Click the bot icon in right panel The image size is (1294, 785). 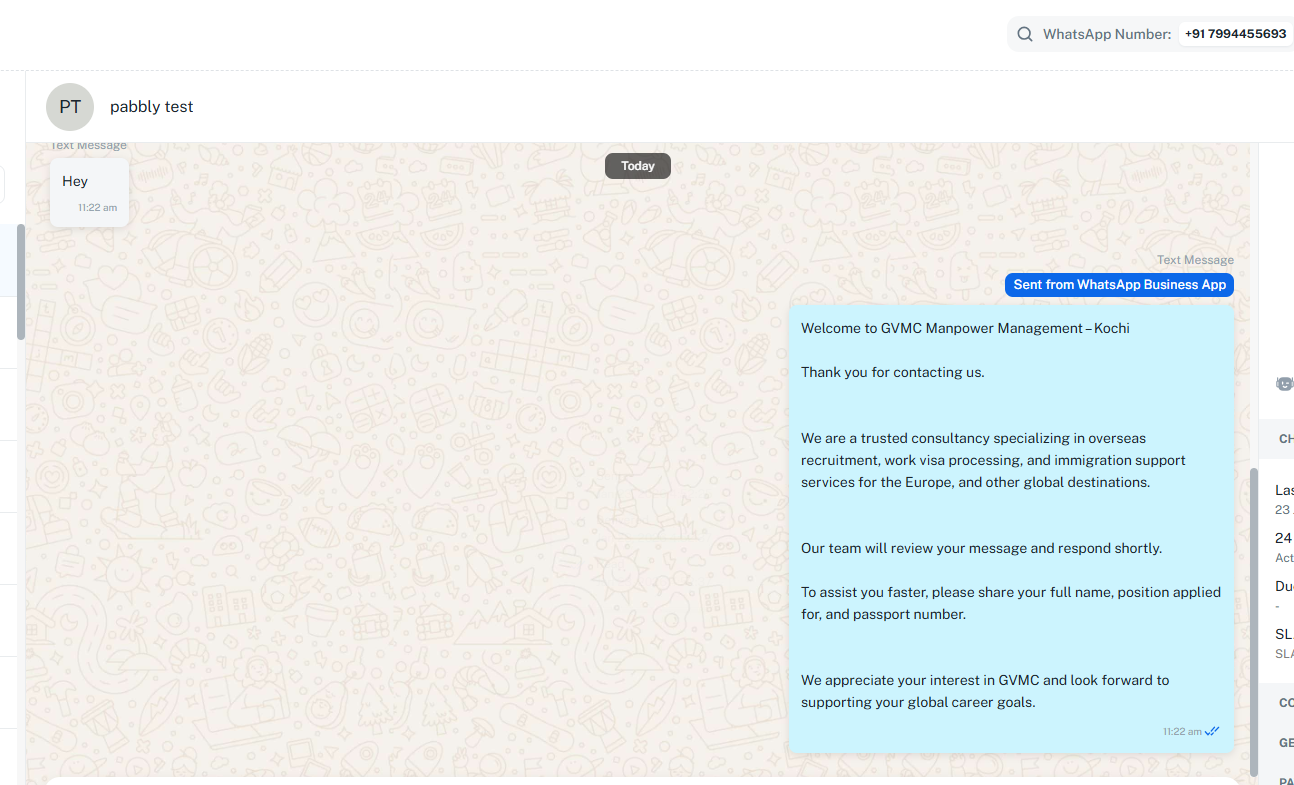(1284, 383)
